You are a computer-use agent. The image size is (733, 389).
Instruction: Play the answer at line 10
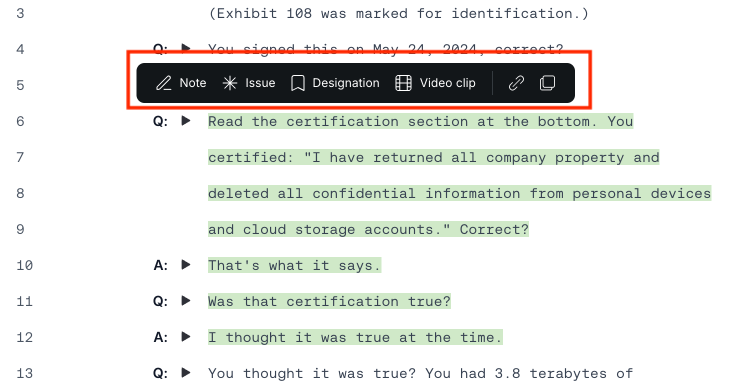(186, 265)
